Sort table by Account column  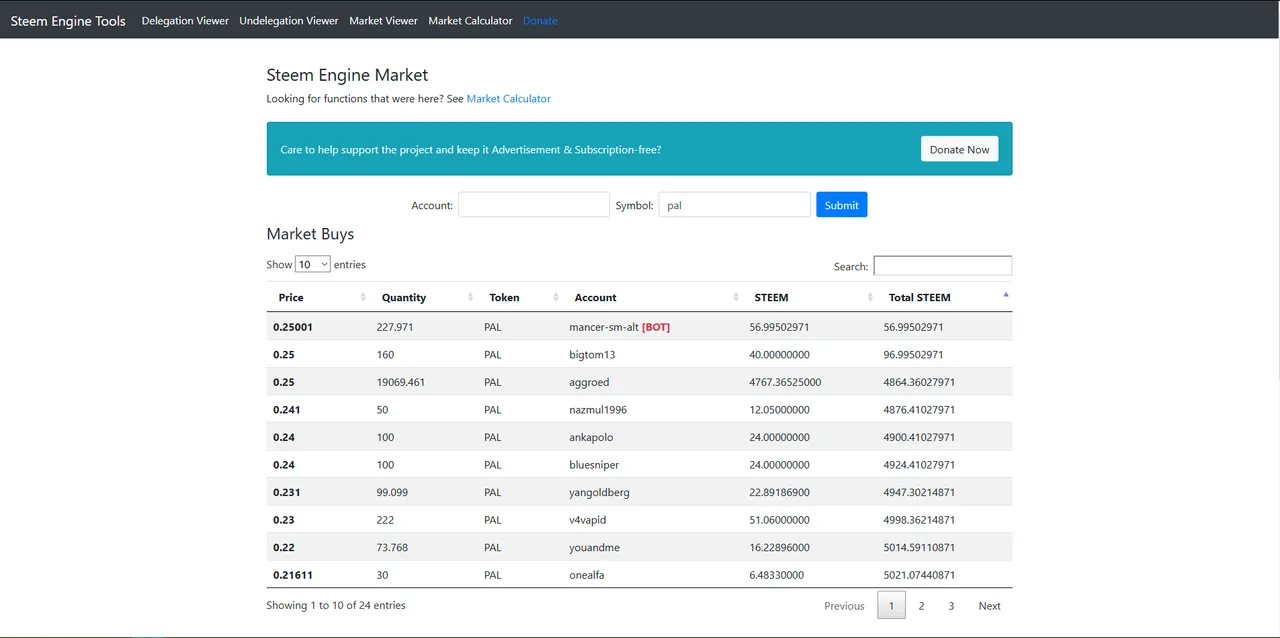pyautogui.click(x=653, y=297)
